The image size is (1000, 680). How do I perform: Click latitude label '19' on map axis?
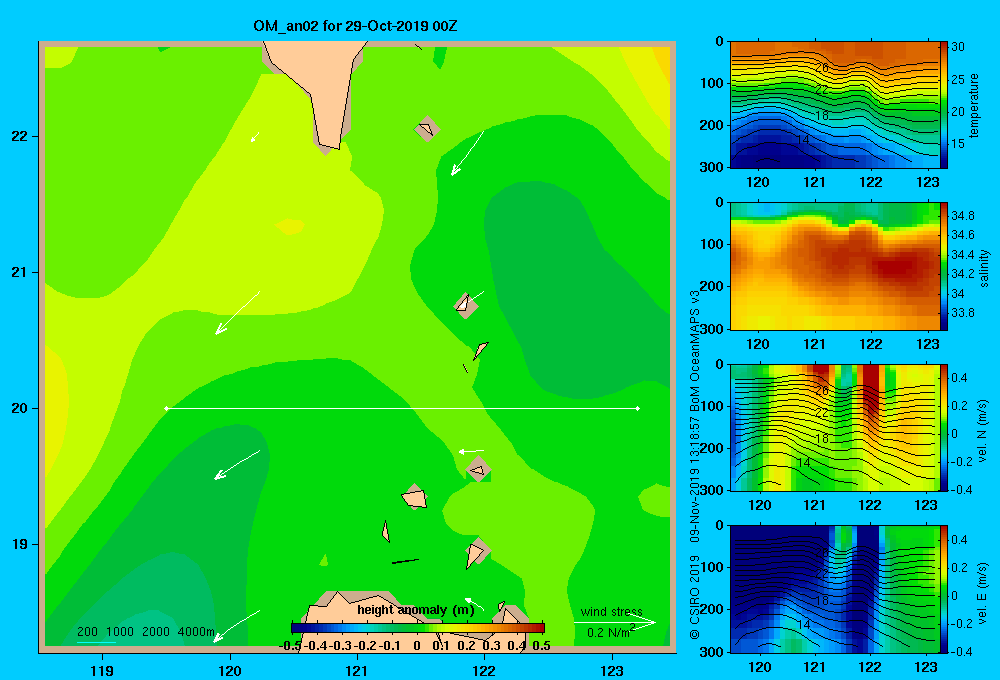[x=20, y=544]
